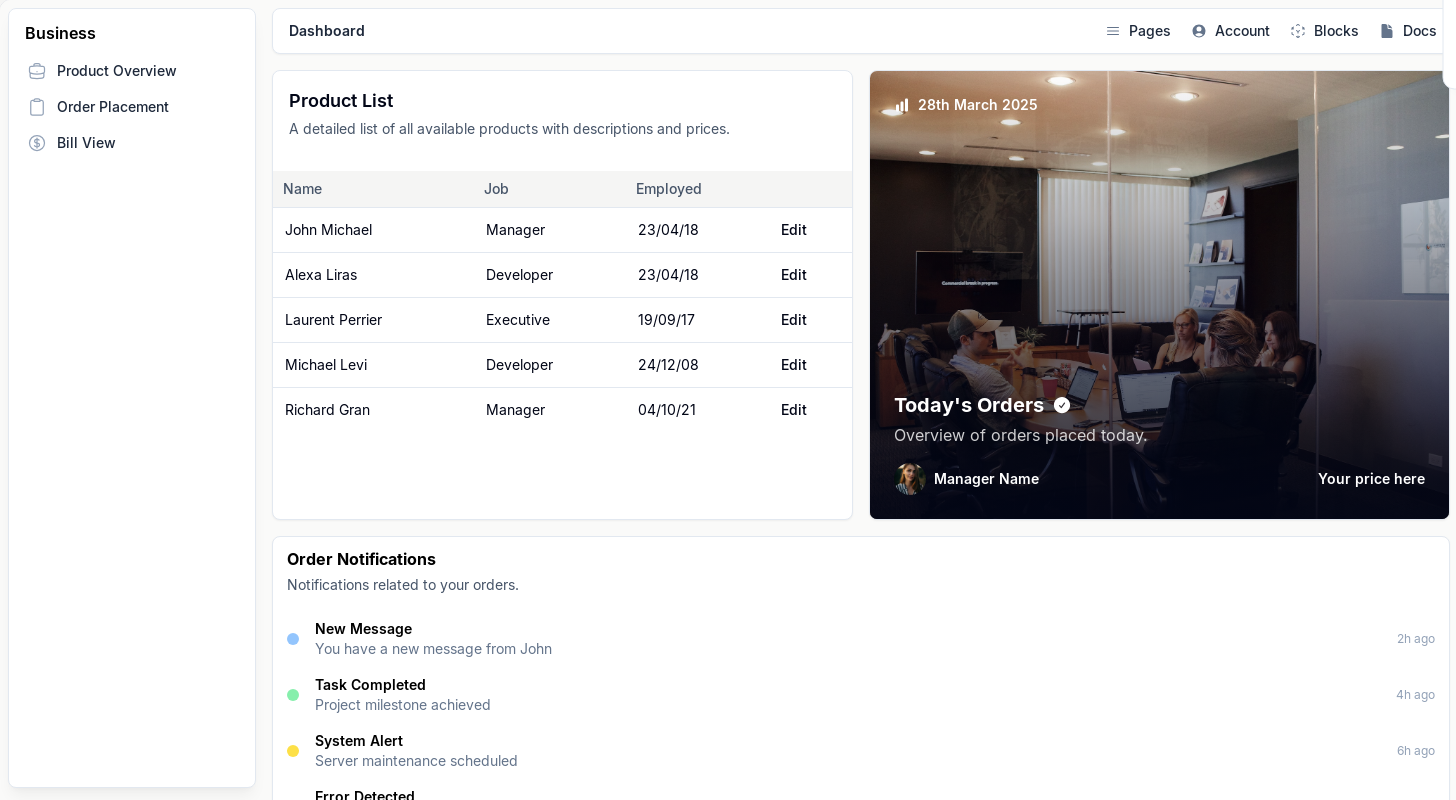
Task: Open the New Message notification
Action: coord(363,629)
